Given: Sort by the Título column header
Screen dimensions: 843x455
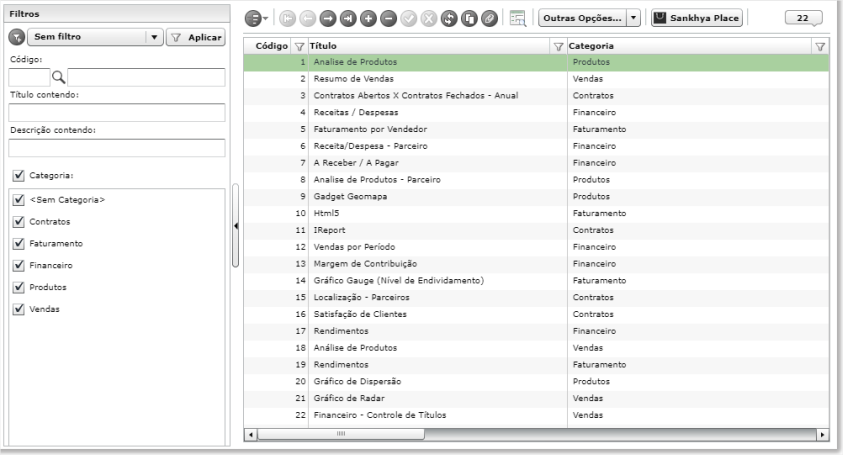Looking at the screenshot, I should (x=323, y=46).
